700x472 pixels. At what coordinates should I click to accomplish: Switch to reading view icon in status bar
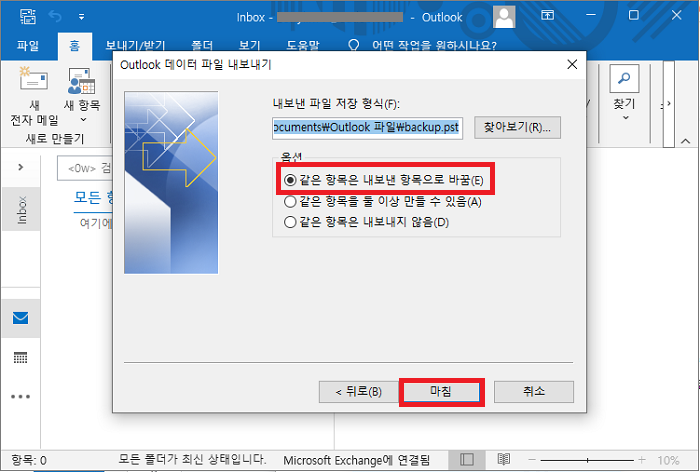(x=504, y=459)
